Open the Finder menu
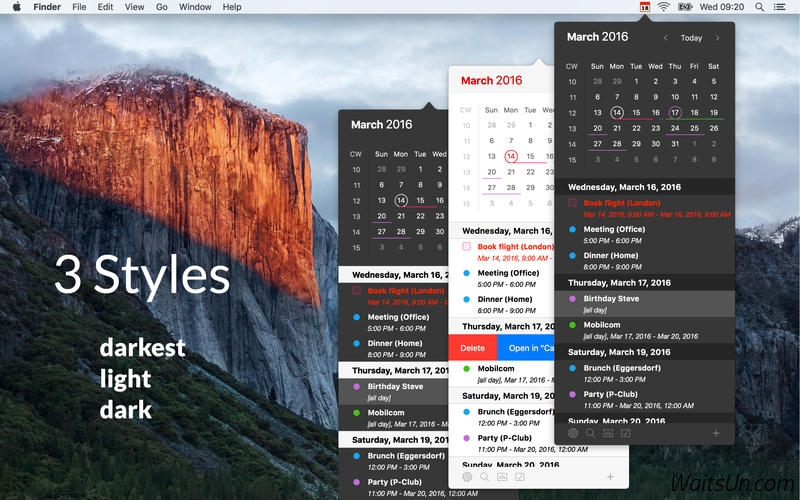 [x=47, y=7]
